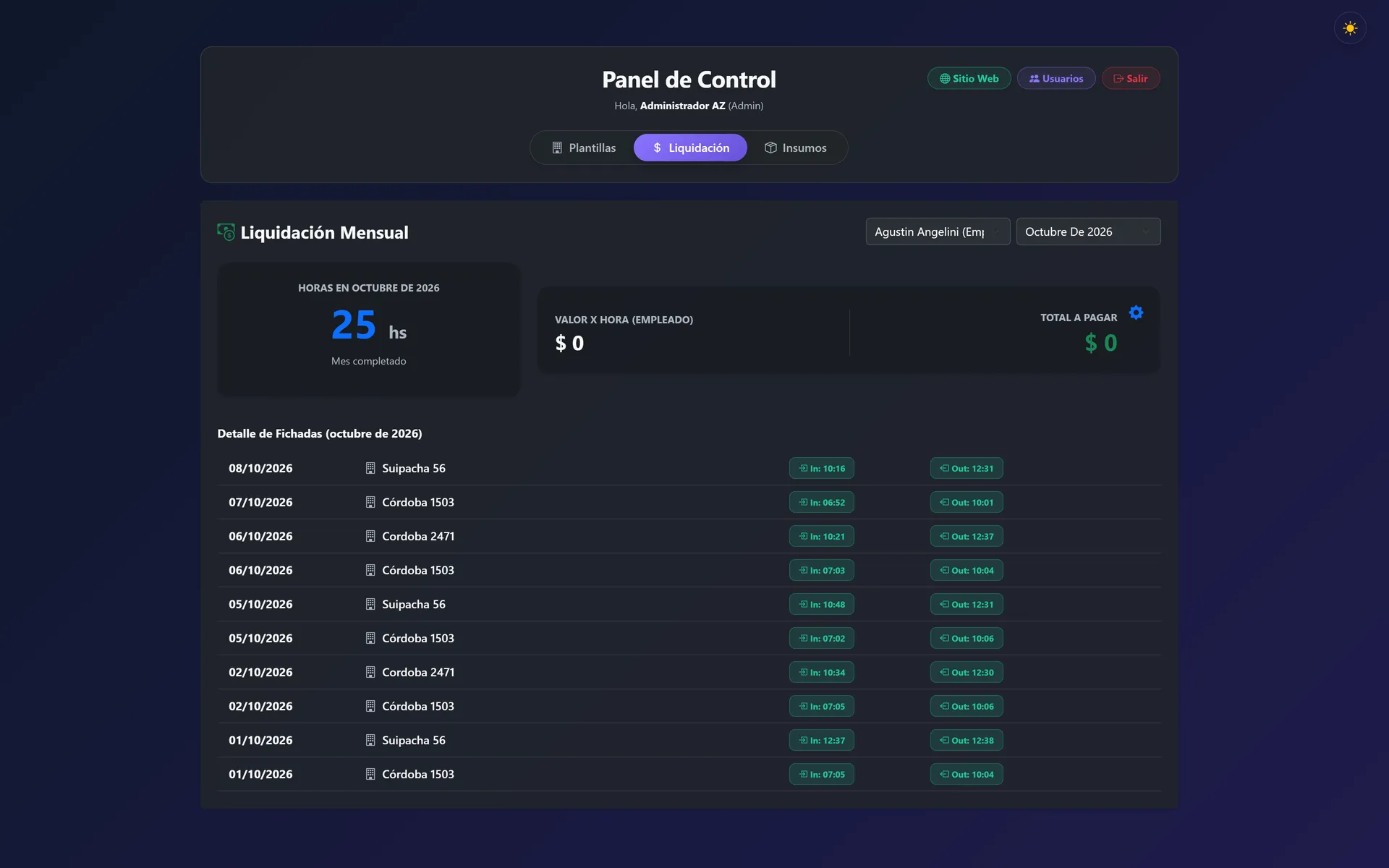The height and width of the screenshot is (868, 1389).
Task: Click the Out: 12:37 badge
Action: [x=967, y=536]
